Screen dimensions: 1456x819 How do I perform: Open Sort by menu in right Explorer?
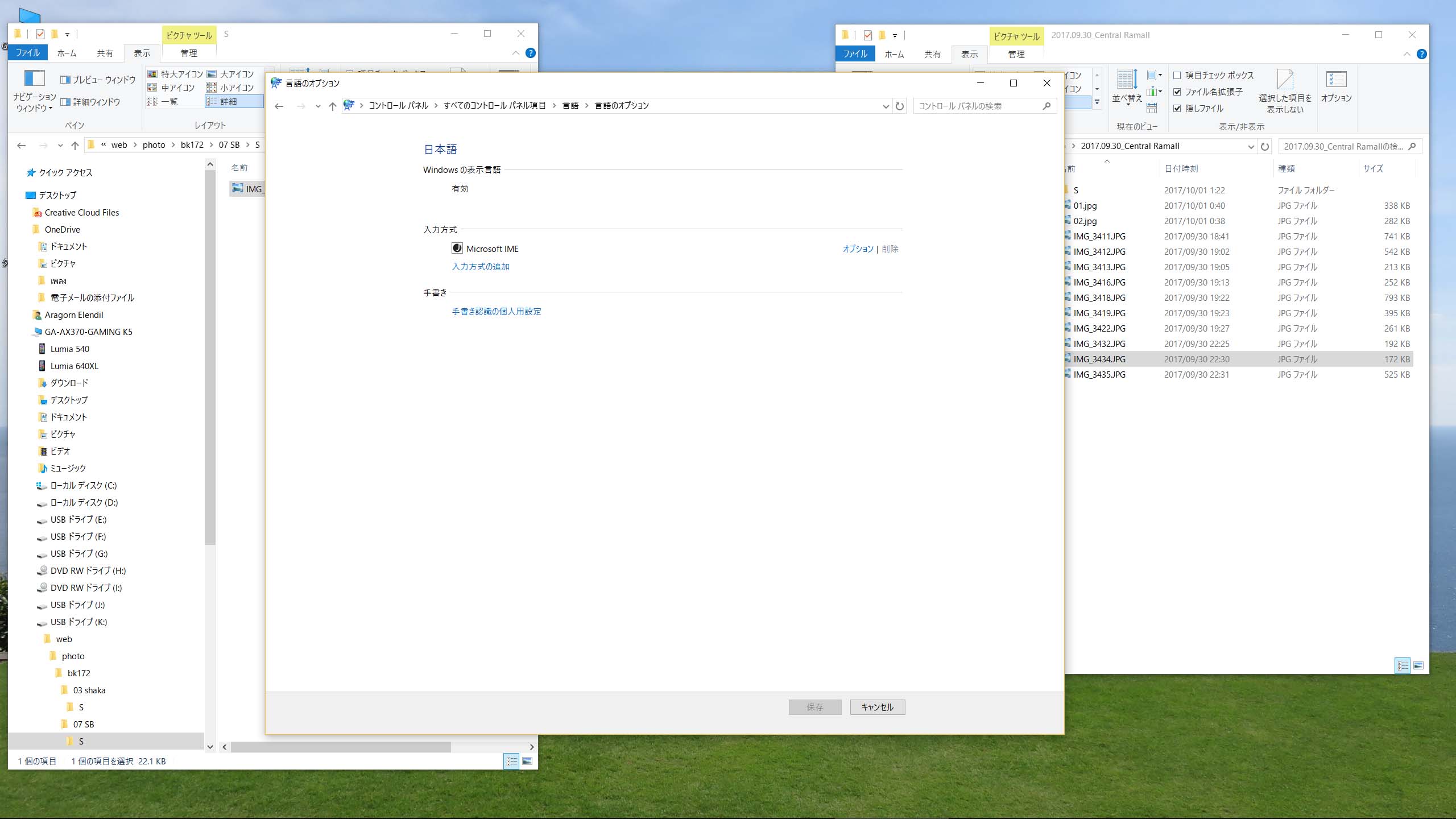tap(1127, 88)
